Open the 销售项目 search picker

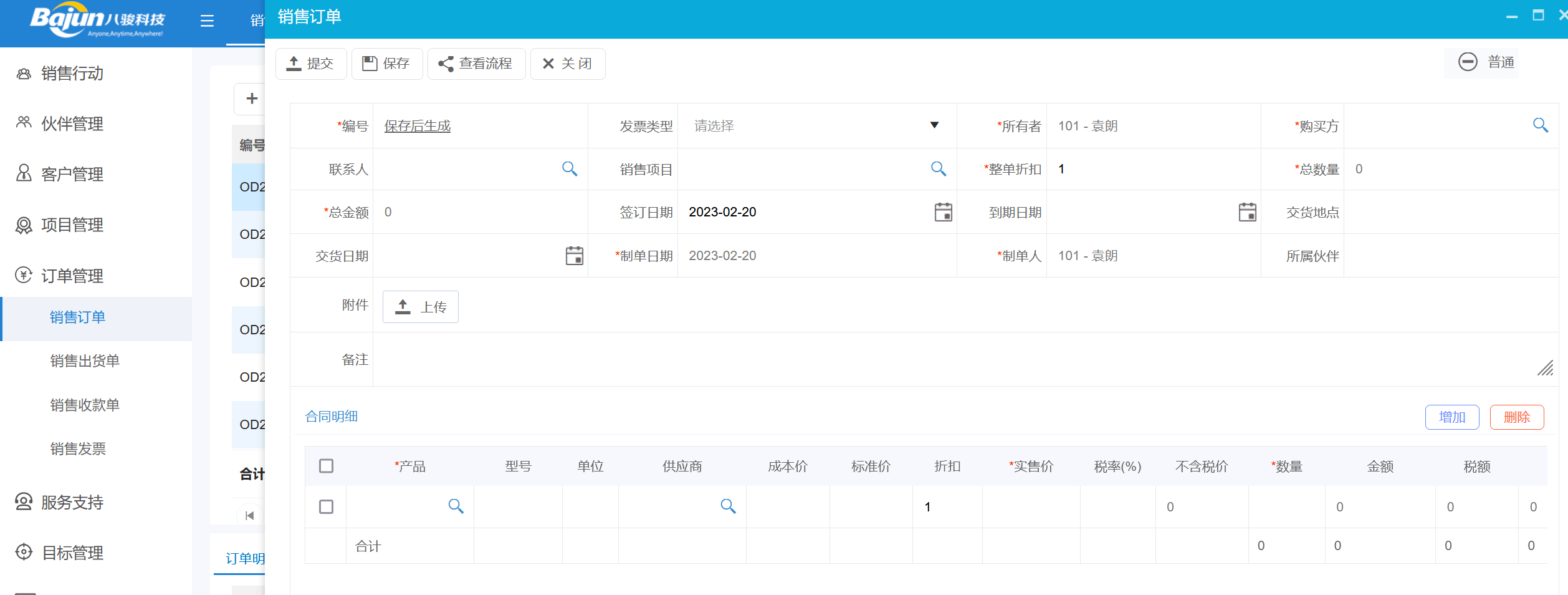938,168
